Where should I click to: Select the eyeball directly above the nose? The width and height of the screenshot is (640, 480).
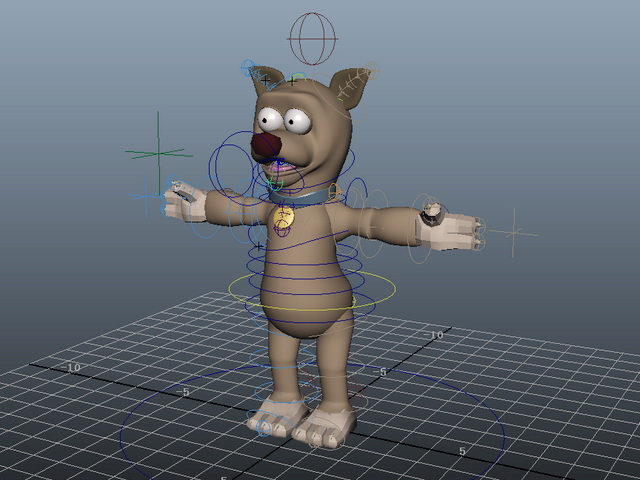[270, 119]
